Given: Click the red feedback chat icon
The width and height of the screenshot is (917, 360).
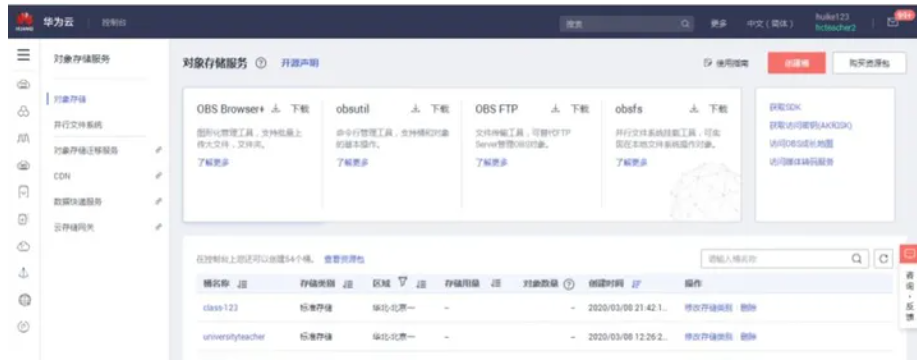Looking at the screenshot, I should (909, 254).
